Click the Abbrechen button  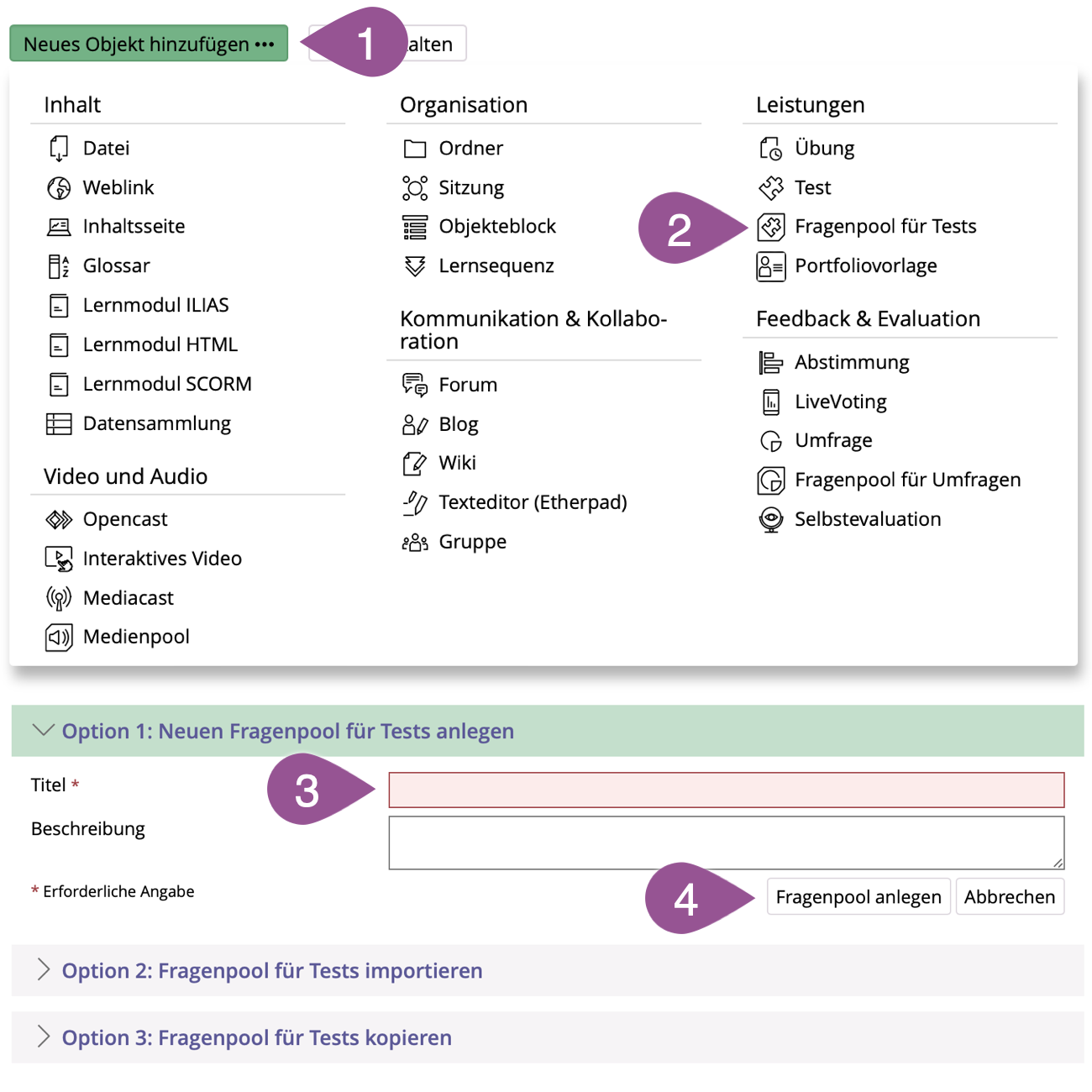[x=1009, y=897]
